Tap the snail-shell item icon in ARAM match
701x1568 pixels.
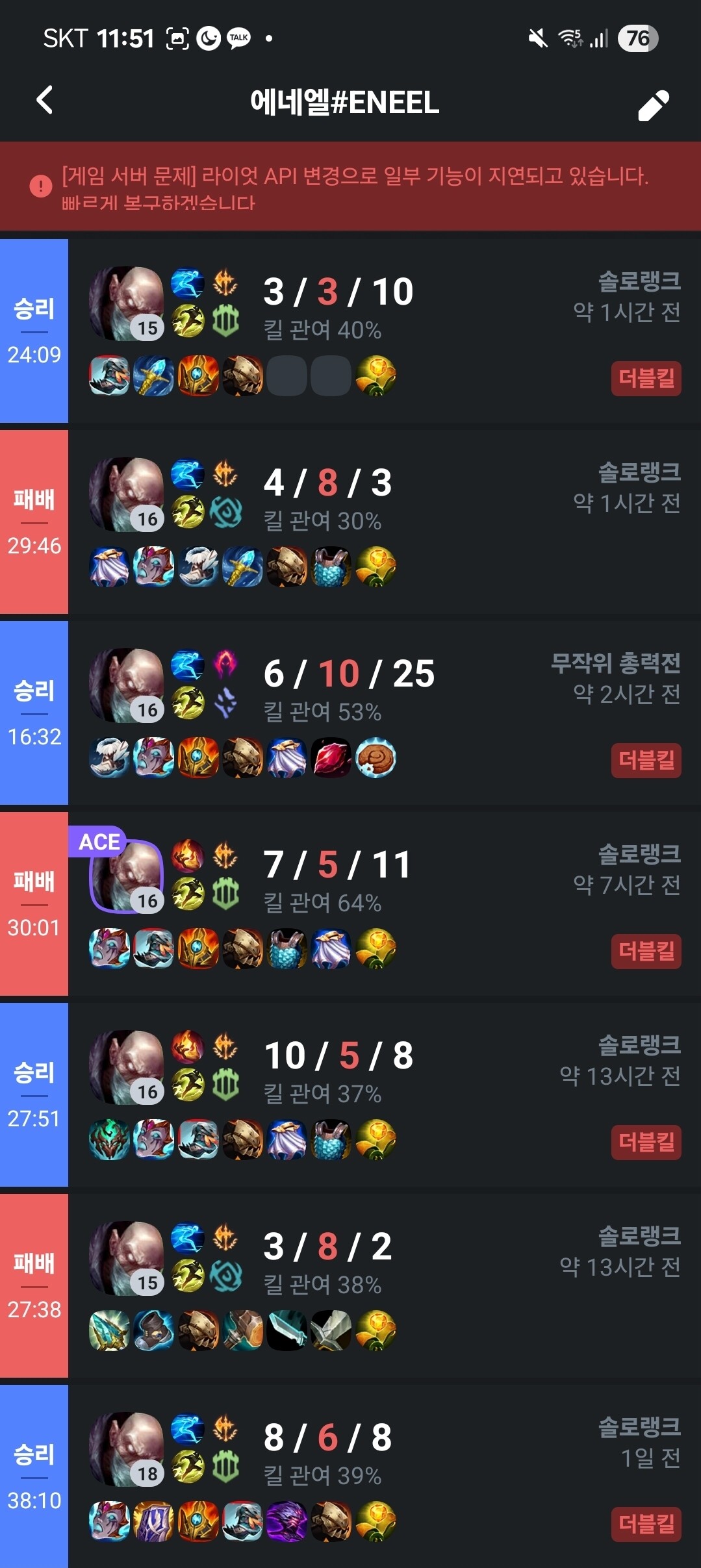376,758
